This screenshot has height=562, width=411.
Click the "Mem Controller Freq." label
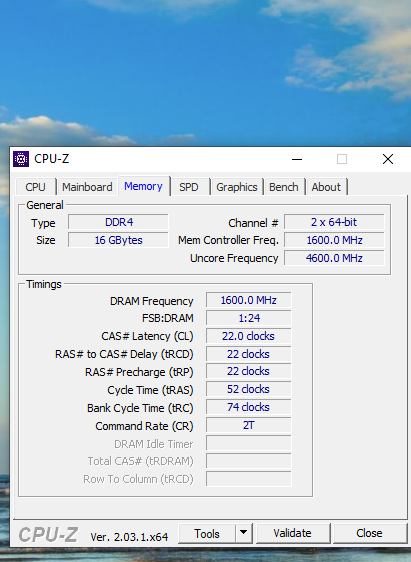(228, 240)
